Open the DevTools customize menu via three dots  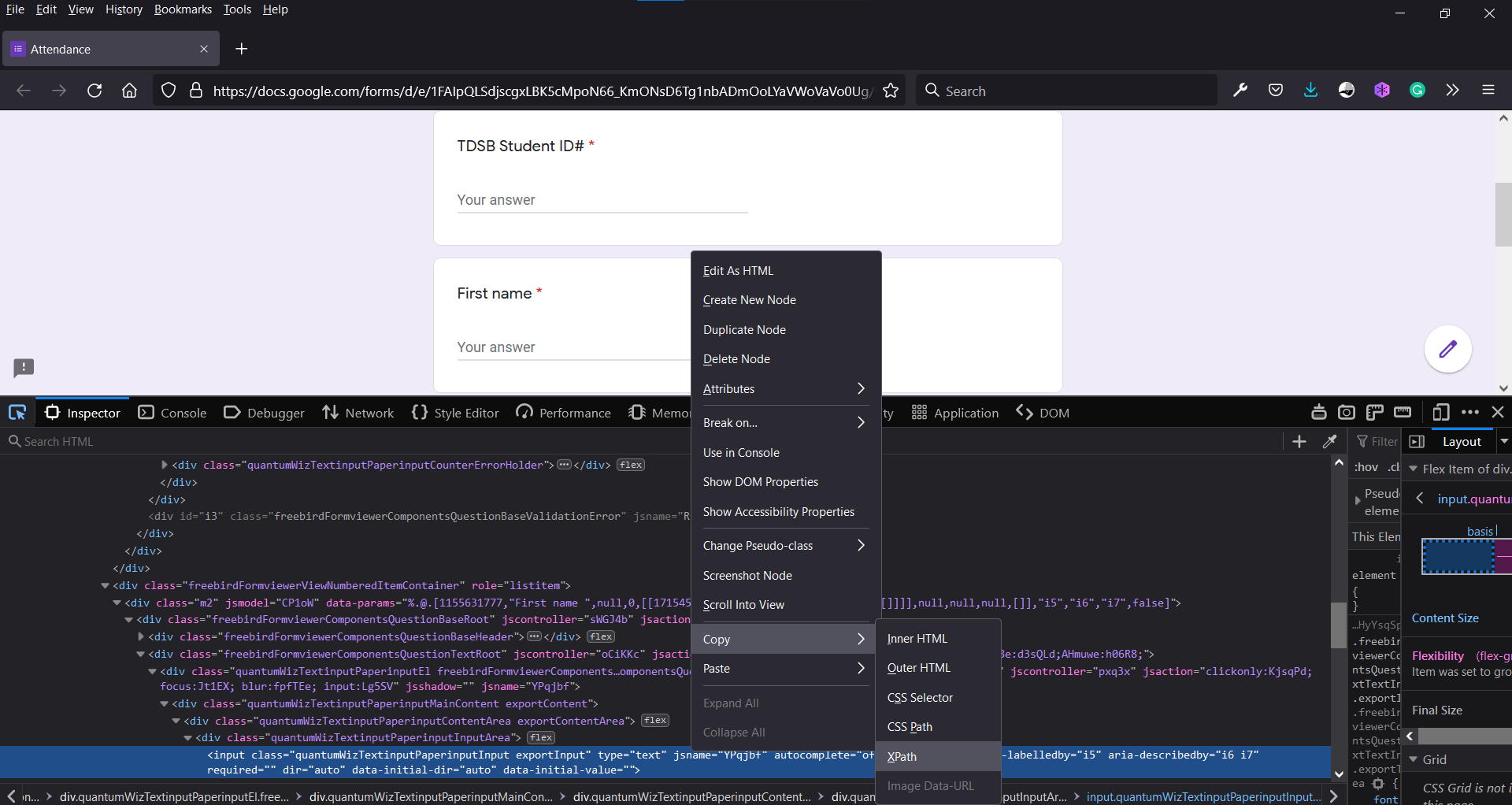pyautogui.click(x=1470, y=412)
